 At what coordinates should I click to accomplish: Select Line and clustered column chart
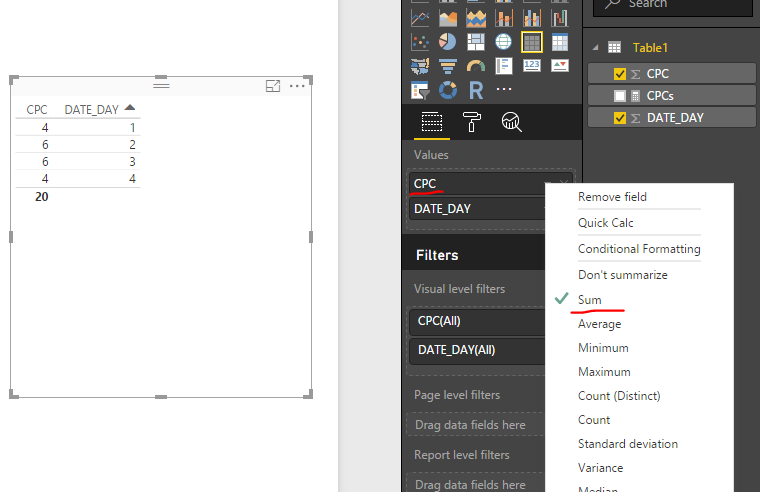tap(532, 18)
